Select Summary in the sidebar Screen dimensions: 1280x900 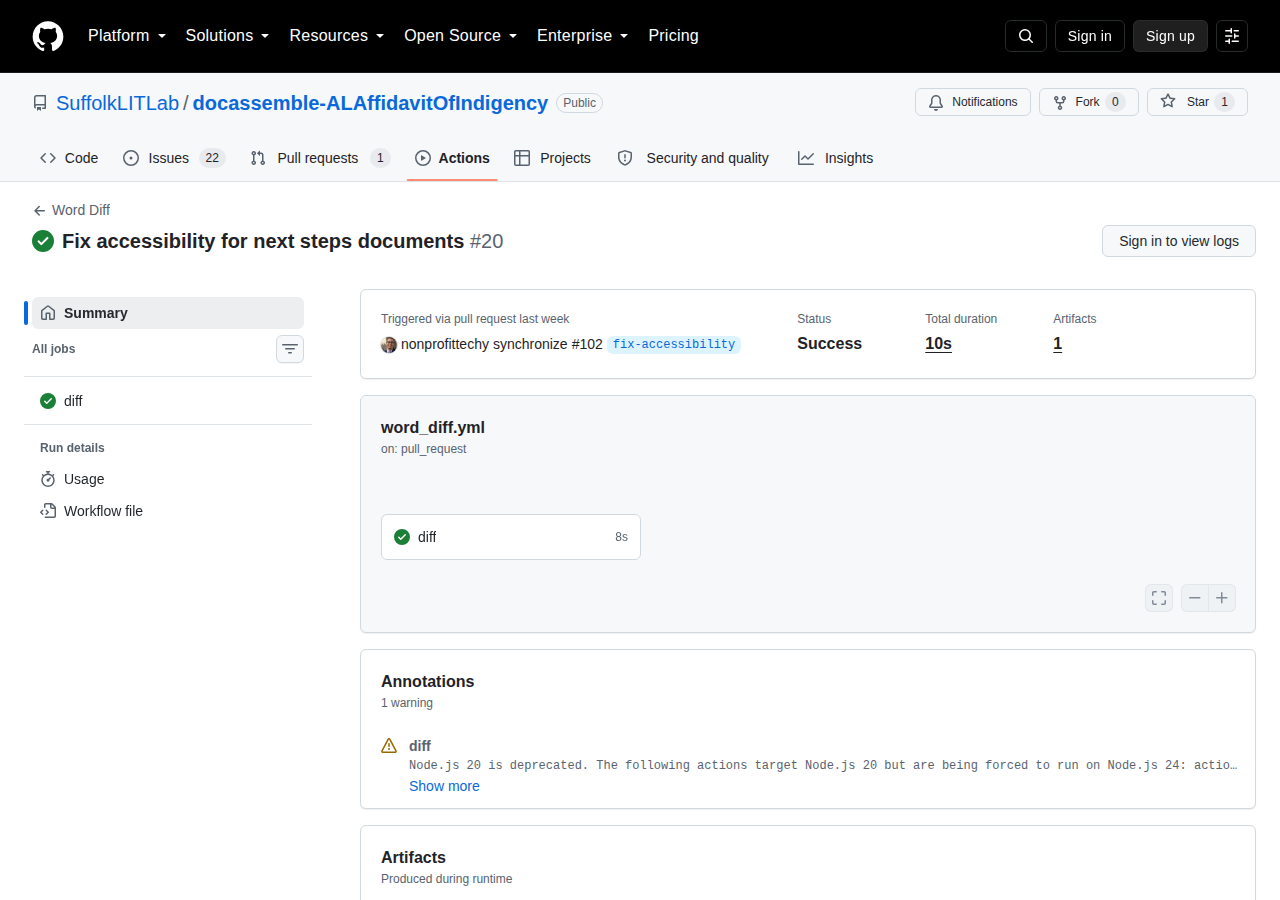tap(168, 313)
